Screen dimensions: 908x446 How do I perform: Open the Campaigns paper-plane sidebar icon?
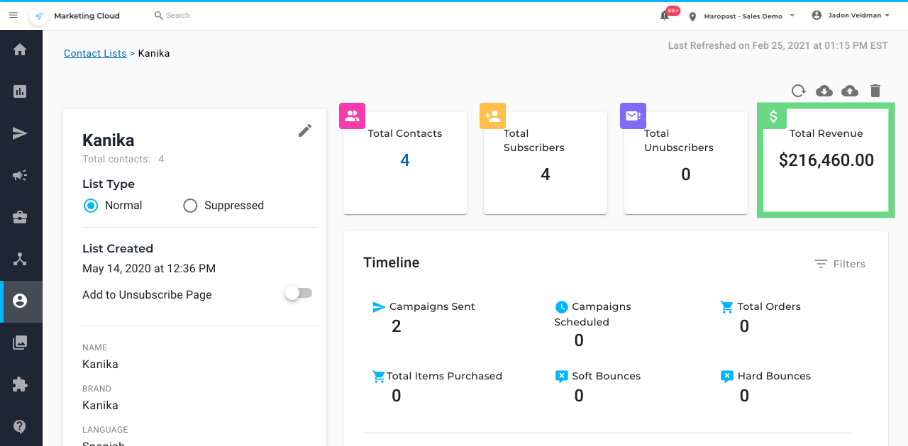point(20,134)
